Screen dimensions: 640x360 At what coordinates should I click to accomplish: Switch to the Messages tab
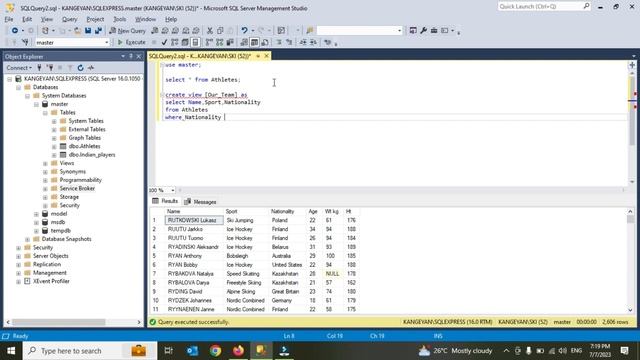pos(200,202)
